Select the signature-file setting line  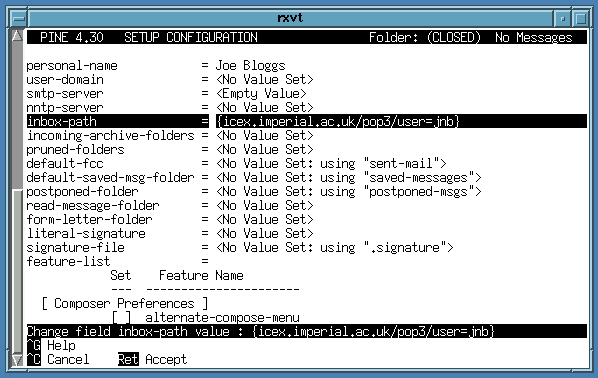click(240, 248)
